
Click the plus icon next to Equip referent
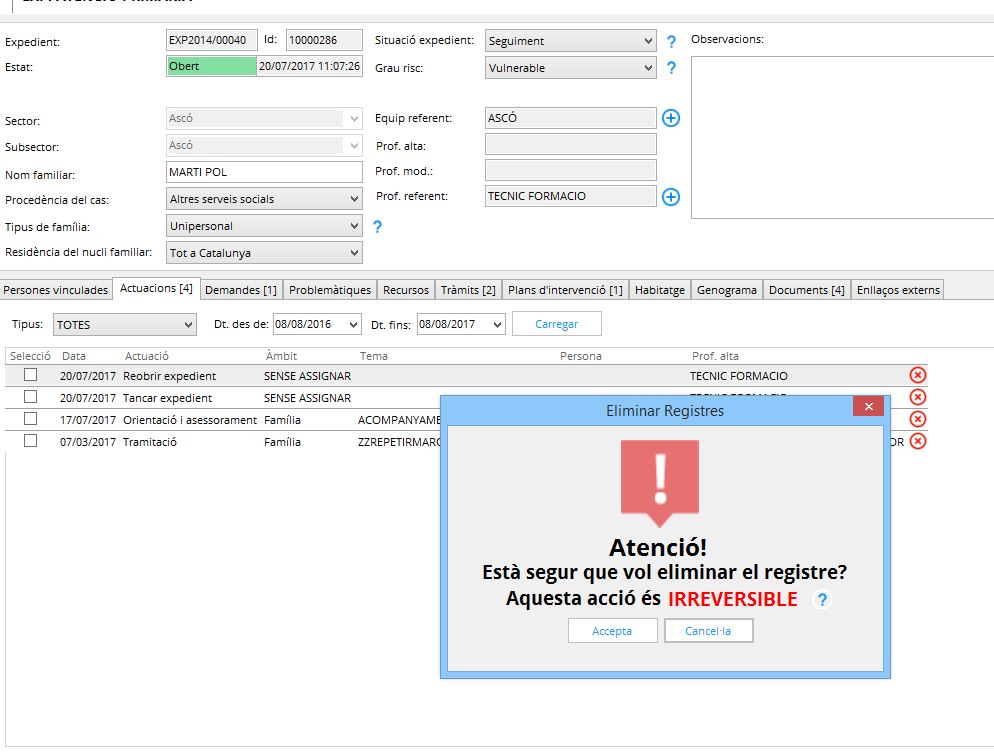(671, 118)
